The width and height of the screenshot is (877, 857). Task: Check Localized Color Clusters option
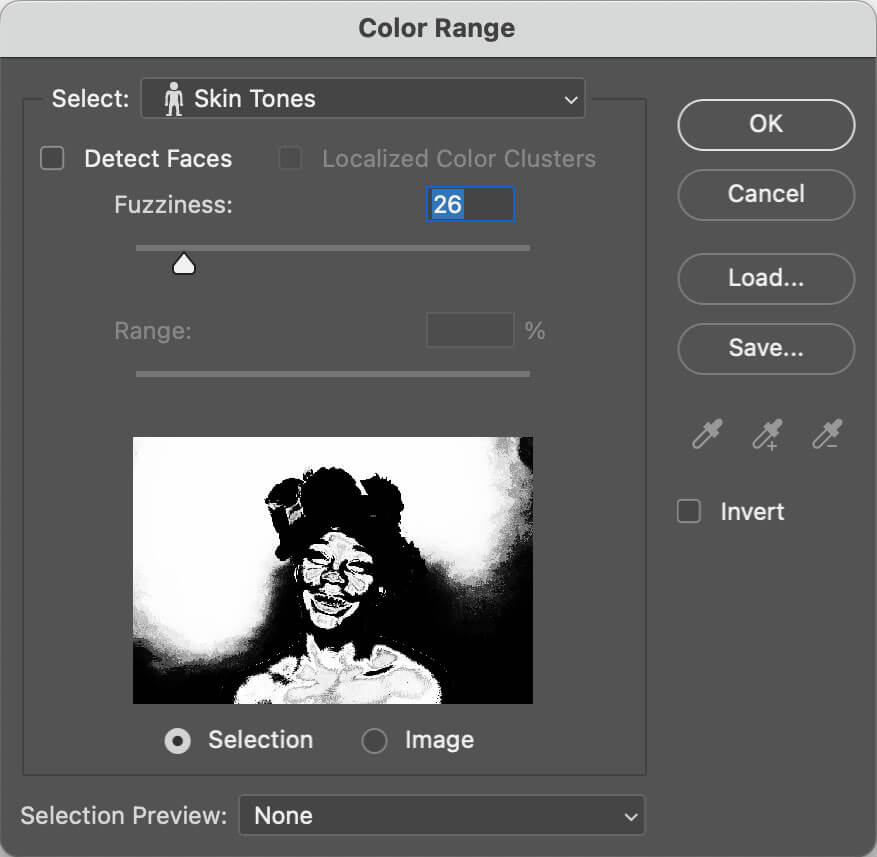[290, 159]
